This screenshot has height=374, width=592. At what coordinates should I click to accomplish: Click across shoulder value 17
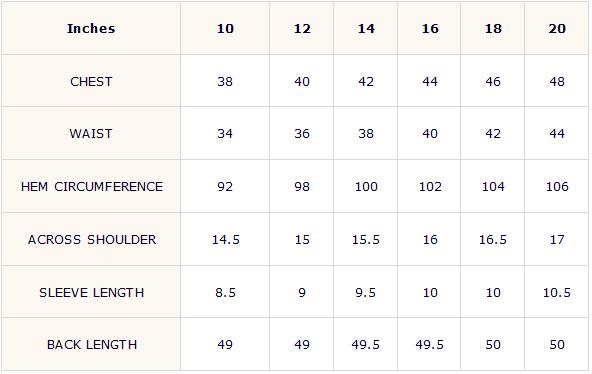click(x=557, y=240)
